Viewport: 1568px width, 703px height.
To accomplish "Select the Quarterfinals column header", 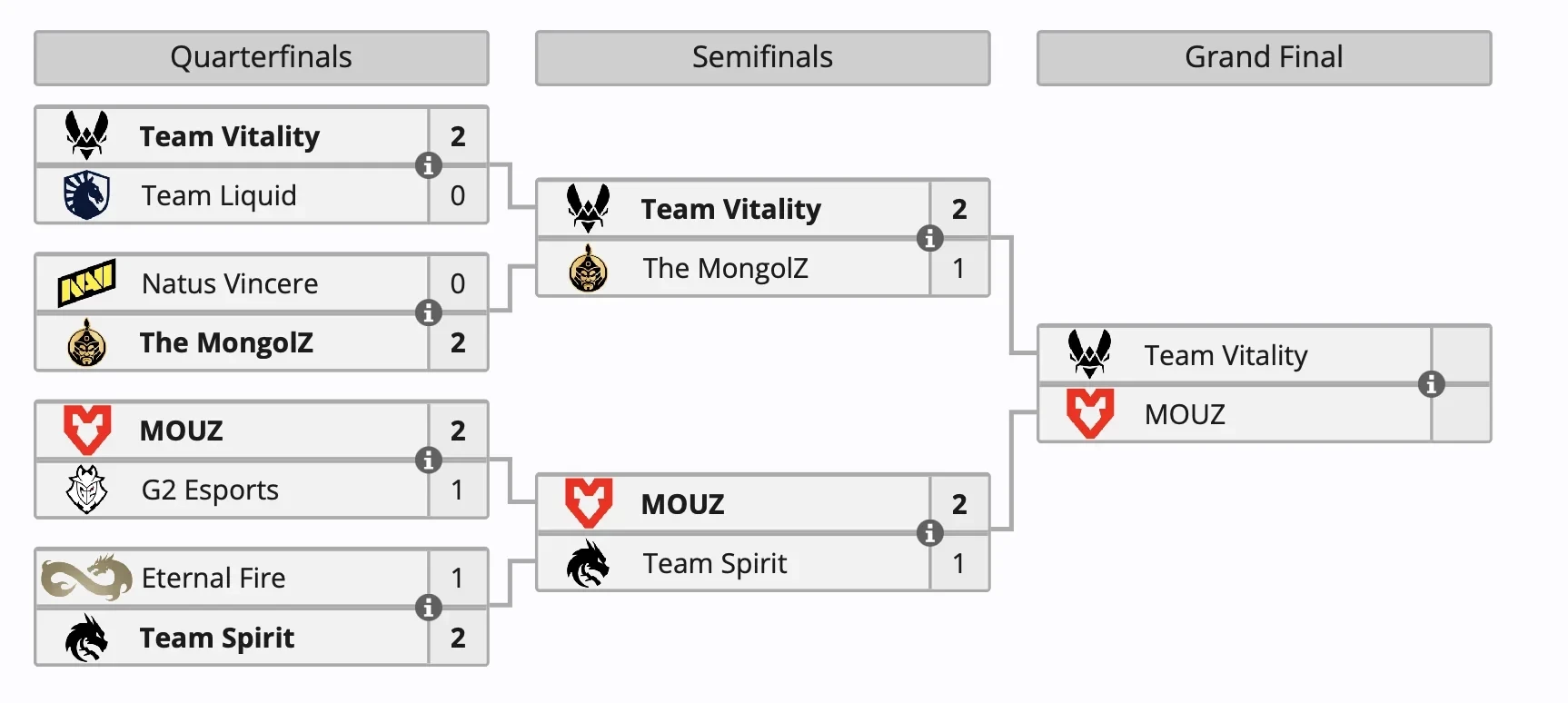I will click(262, 58).
